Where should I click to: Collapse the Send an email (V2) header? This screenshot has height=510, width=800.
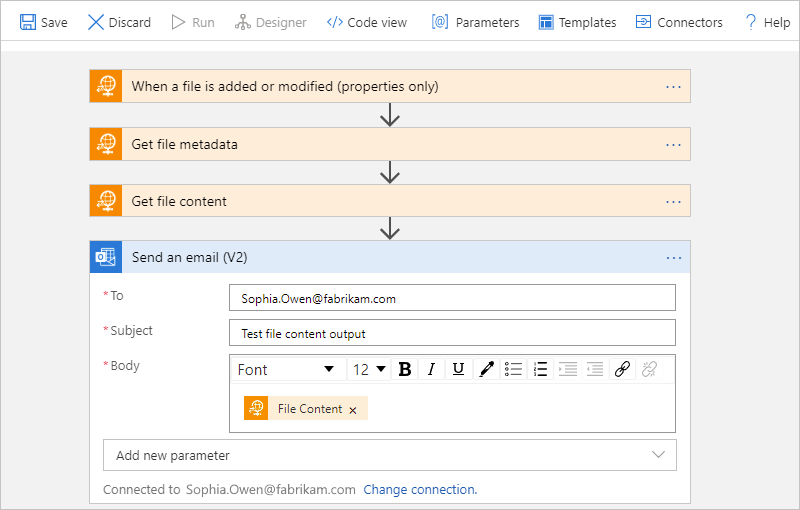click(390, 257)
